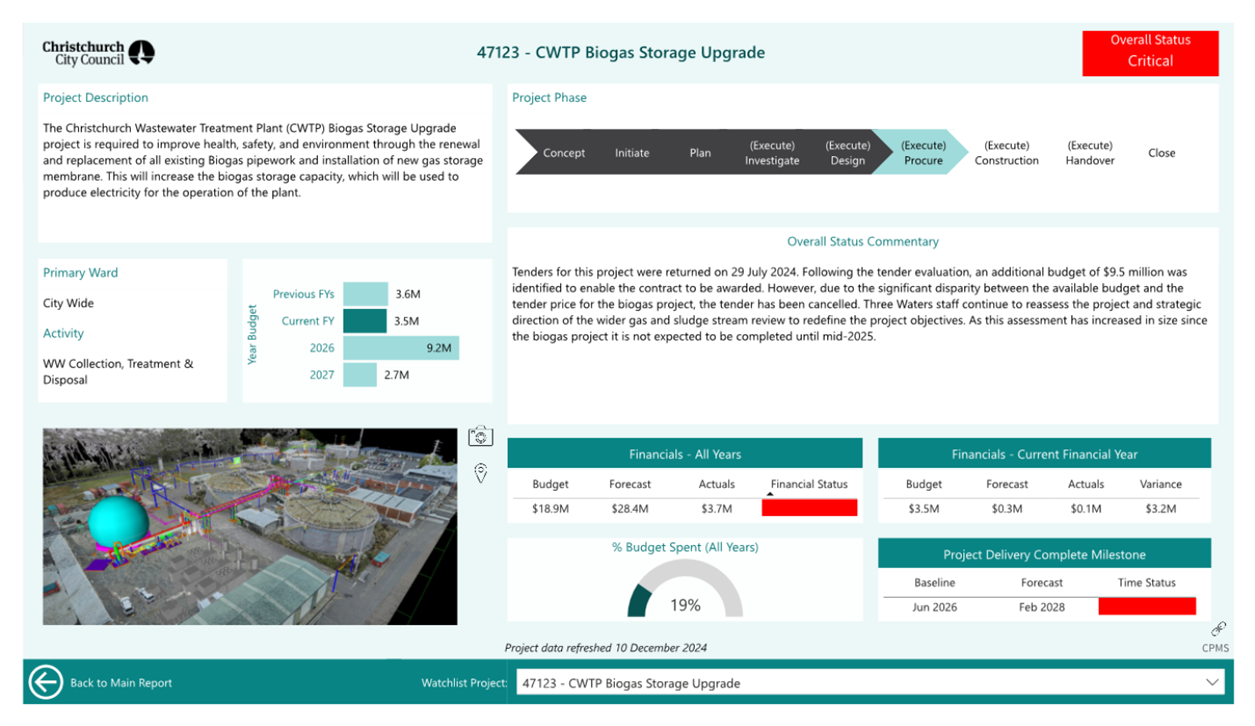Click the % Budget Spent (All Years) title
This screenshot has width=1255, height=726.
[685, 547]
